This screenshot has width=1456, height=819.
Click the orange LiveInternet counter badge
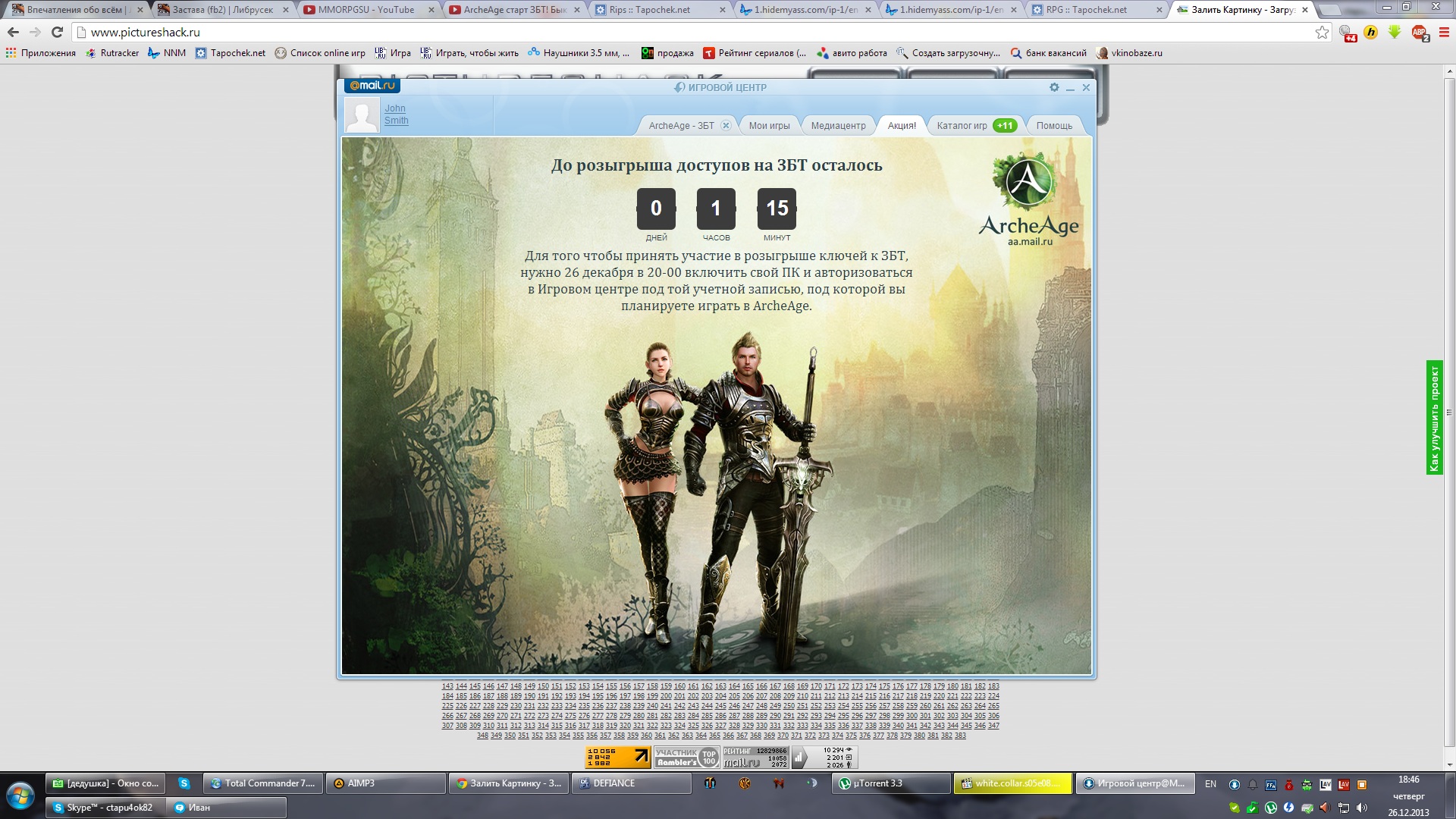tap(618, 758)
